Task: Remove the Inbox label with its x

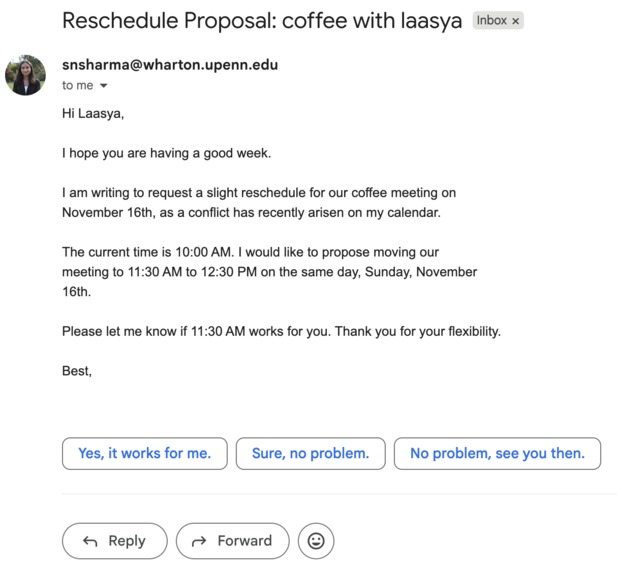Action: pyautogui.click(x=515, y=21)
